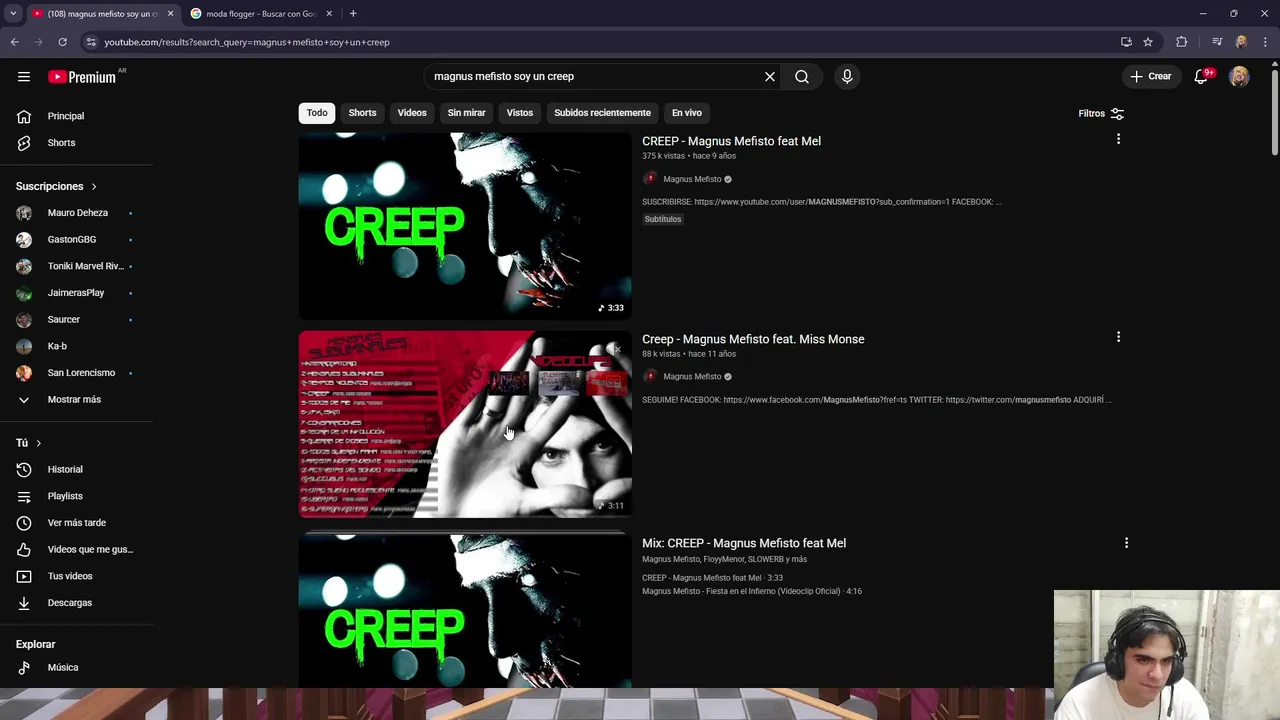Click the magnifier search button
Screen dimensions: 1280x720
(802, 76)
